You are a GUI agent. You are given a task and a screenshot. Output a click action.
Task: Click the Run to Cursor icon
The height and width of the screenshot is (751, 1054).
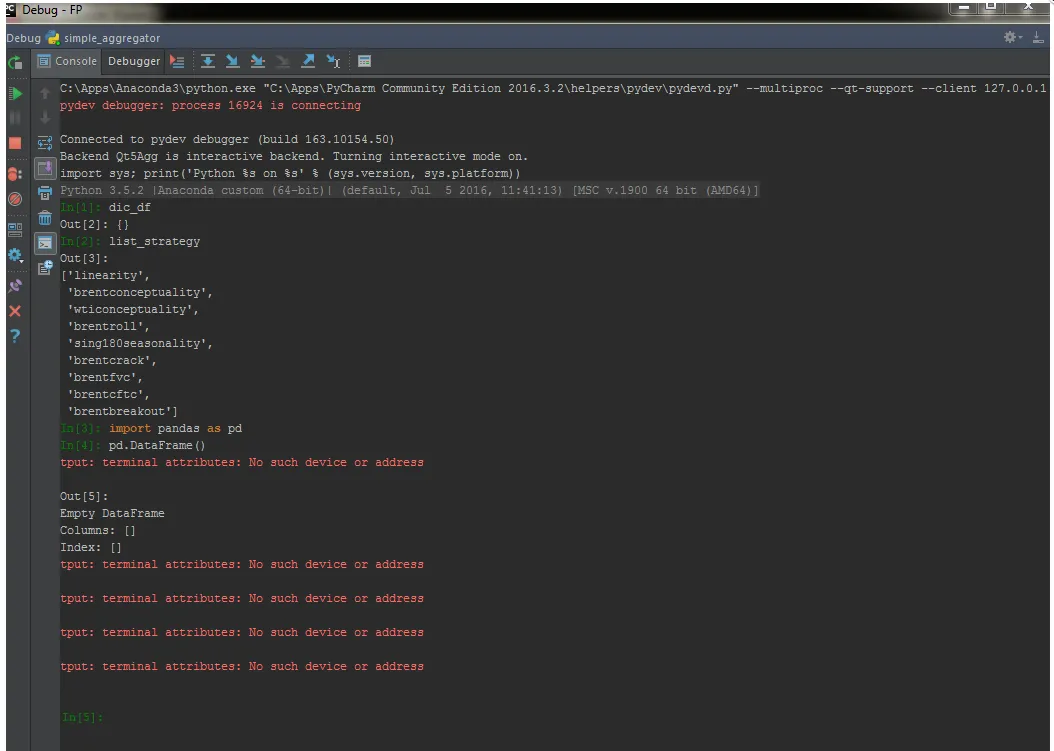pyautogui.click(x=333, y=61)
